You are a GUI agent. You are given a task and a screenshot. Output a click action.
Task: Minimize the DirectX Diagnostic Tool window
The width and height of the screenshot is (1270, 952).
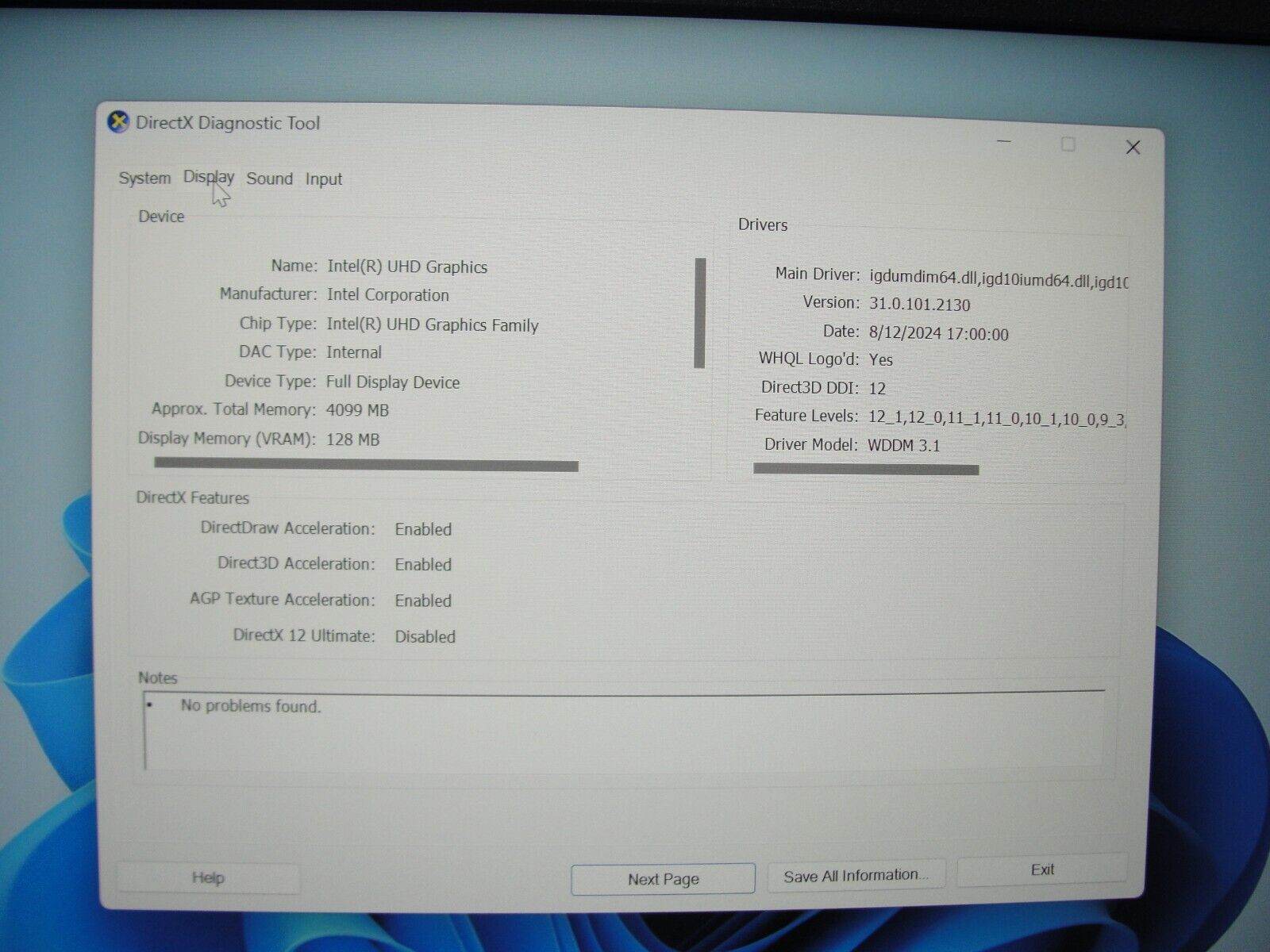pyautogui.click(x=1003, y=143)
